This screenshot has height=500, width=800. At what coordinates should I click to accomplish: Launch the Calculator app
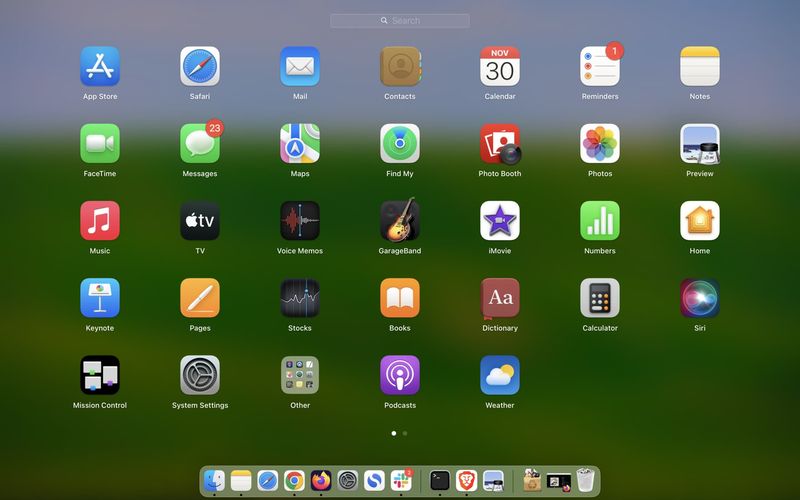(x=600, y=298)
